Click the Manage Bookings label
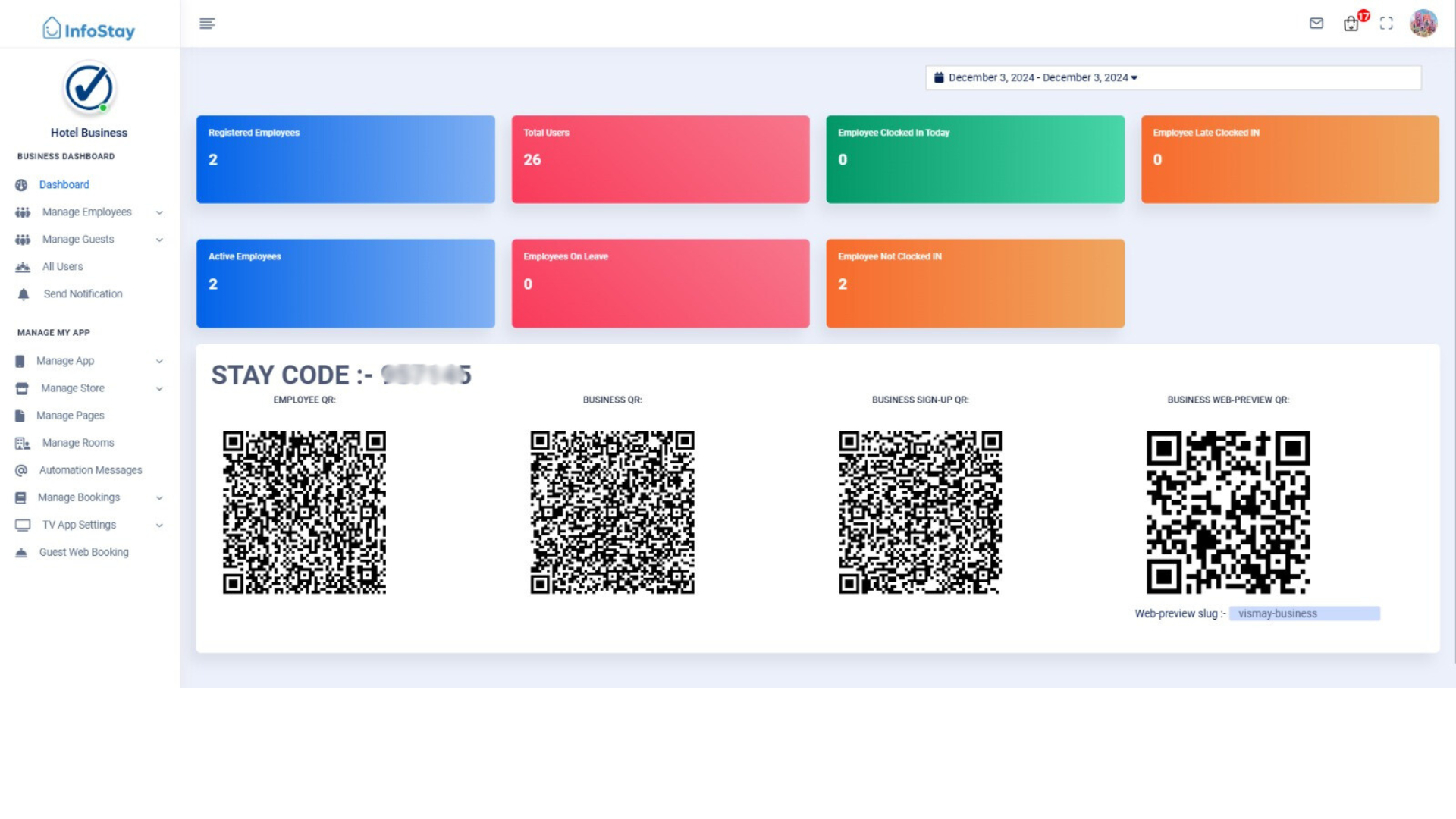 [x=79, y=497]
